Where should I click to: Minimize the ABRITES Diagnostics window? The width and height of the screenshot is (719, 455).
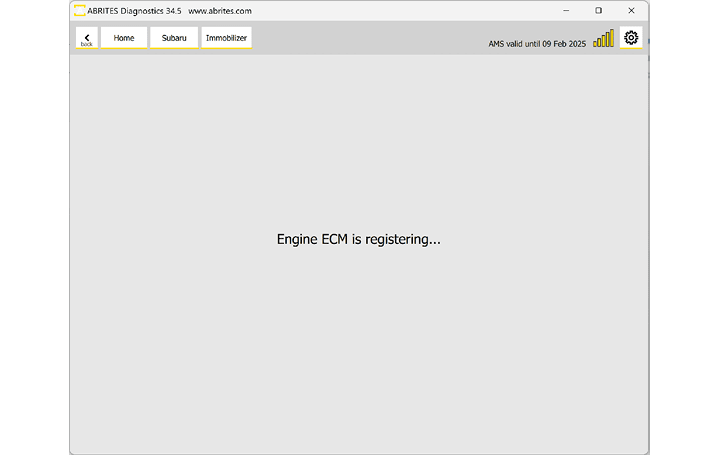click(x=566, y=11)
